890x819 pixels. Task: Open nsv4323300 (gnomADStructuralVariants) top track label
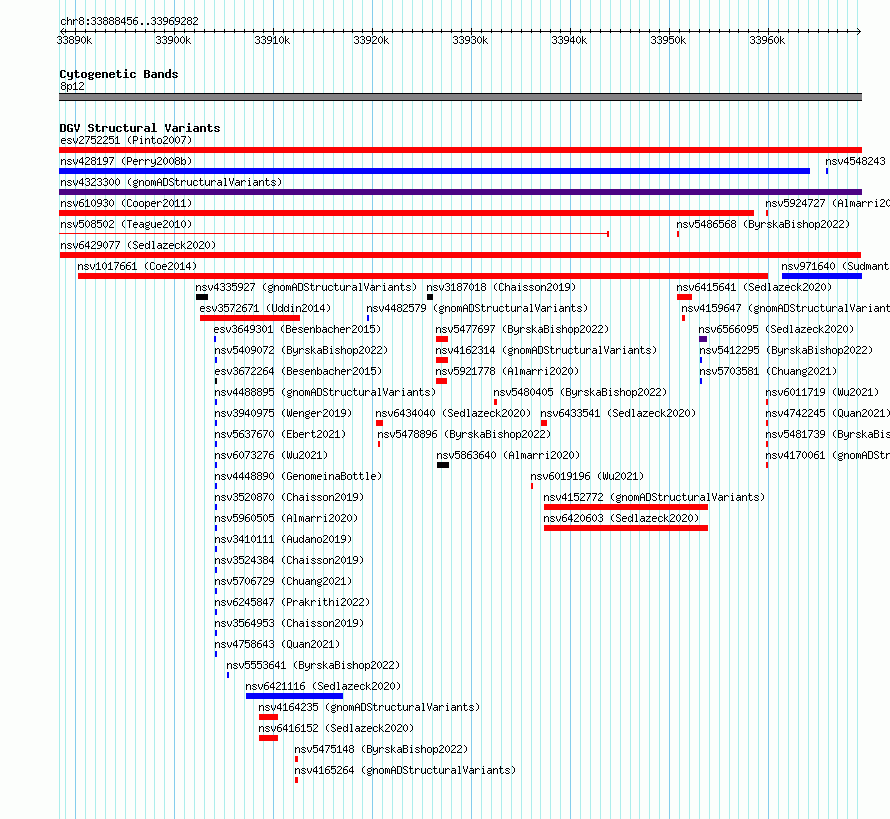171,182
